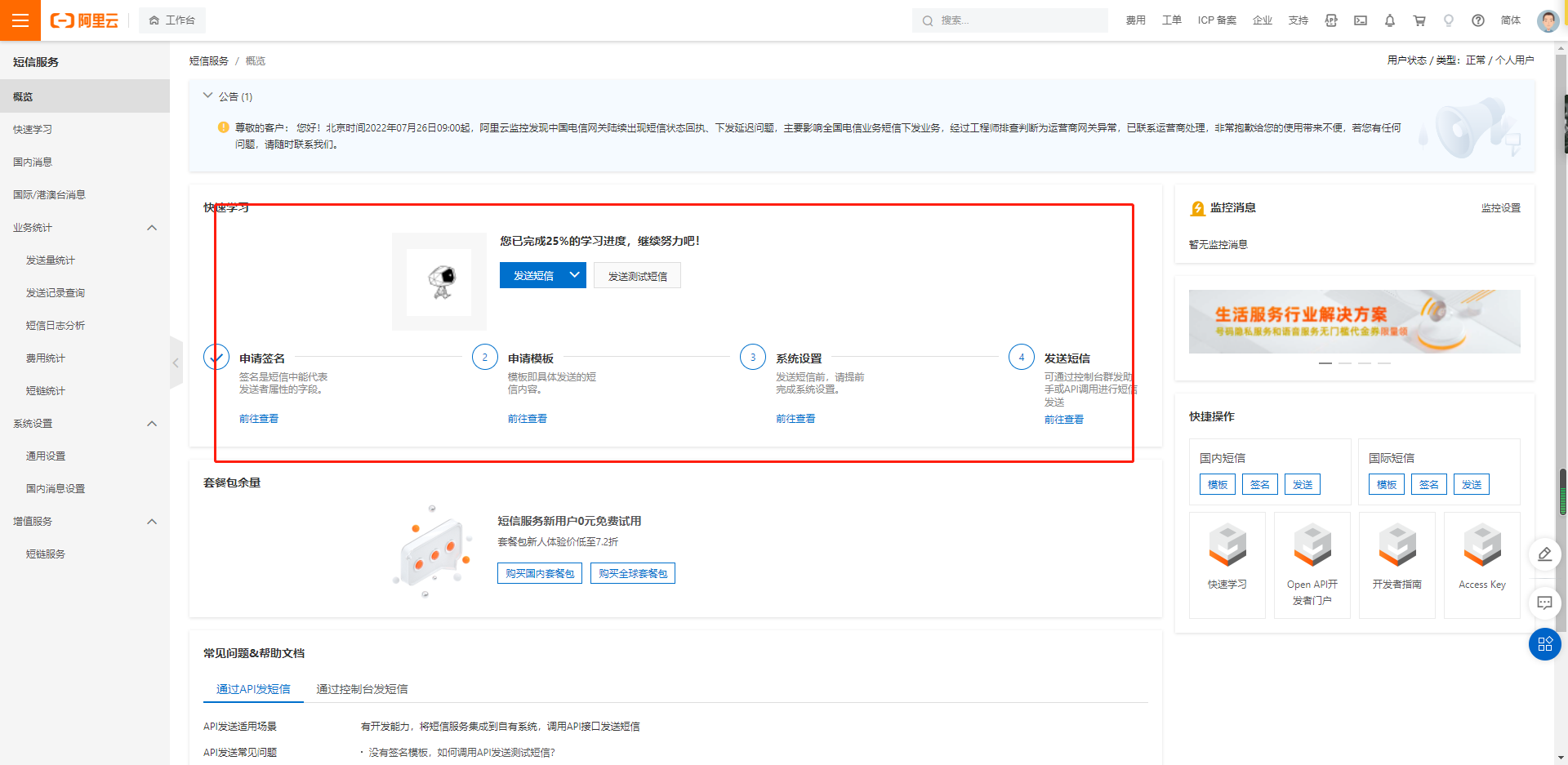Click the floating edit feedback icon

click(1544, 555)
